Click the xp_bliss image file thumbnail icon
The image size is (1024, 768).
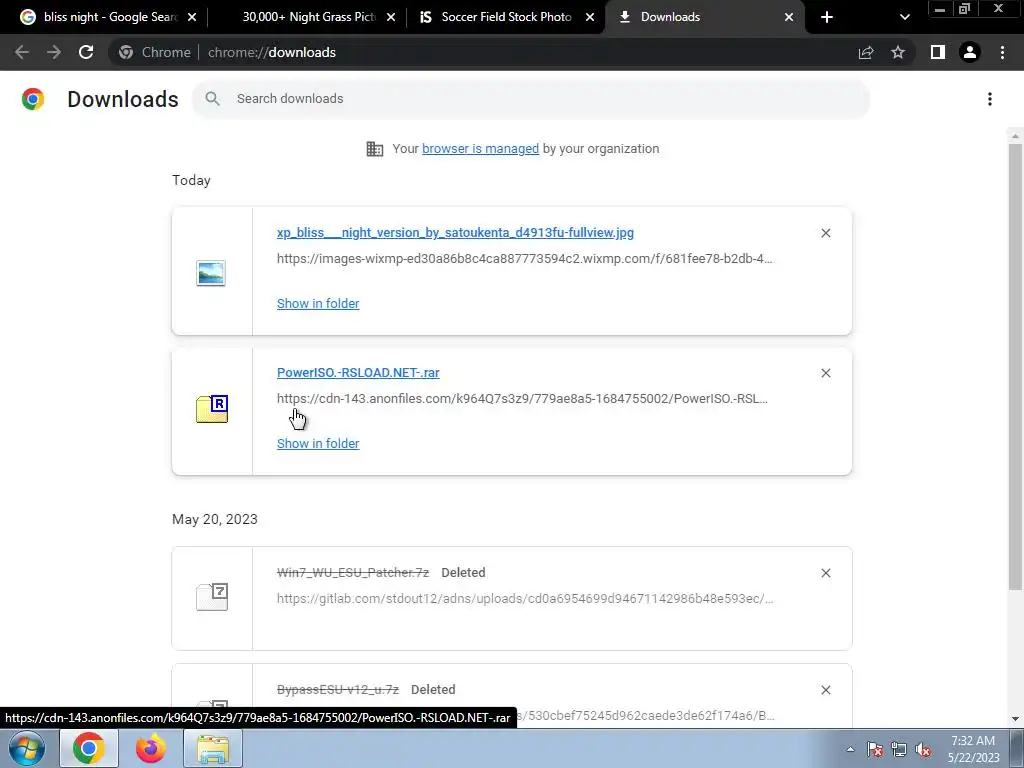211,273
